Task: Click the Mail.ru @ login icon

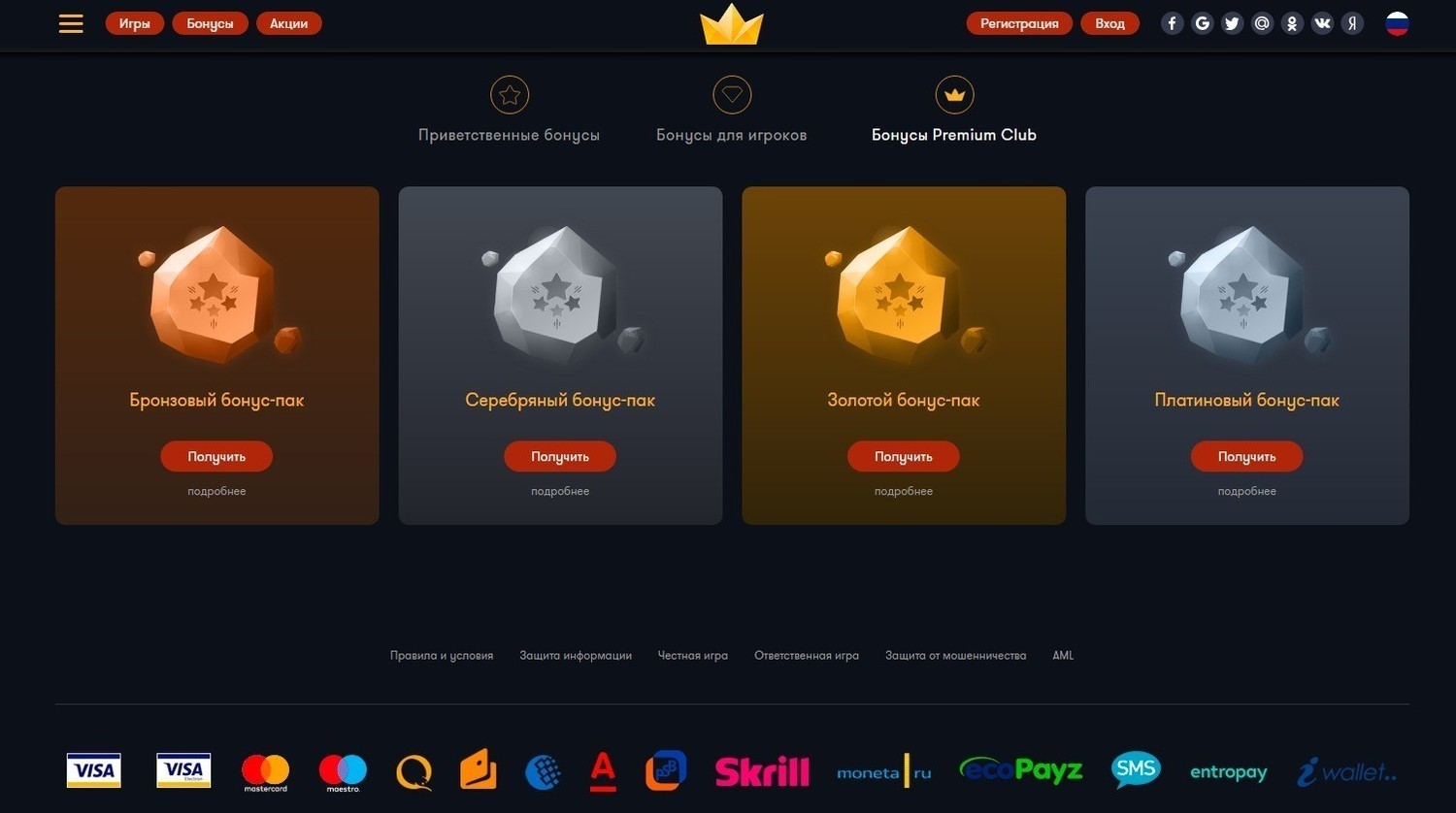Action: point(1262,23)
